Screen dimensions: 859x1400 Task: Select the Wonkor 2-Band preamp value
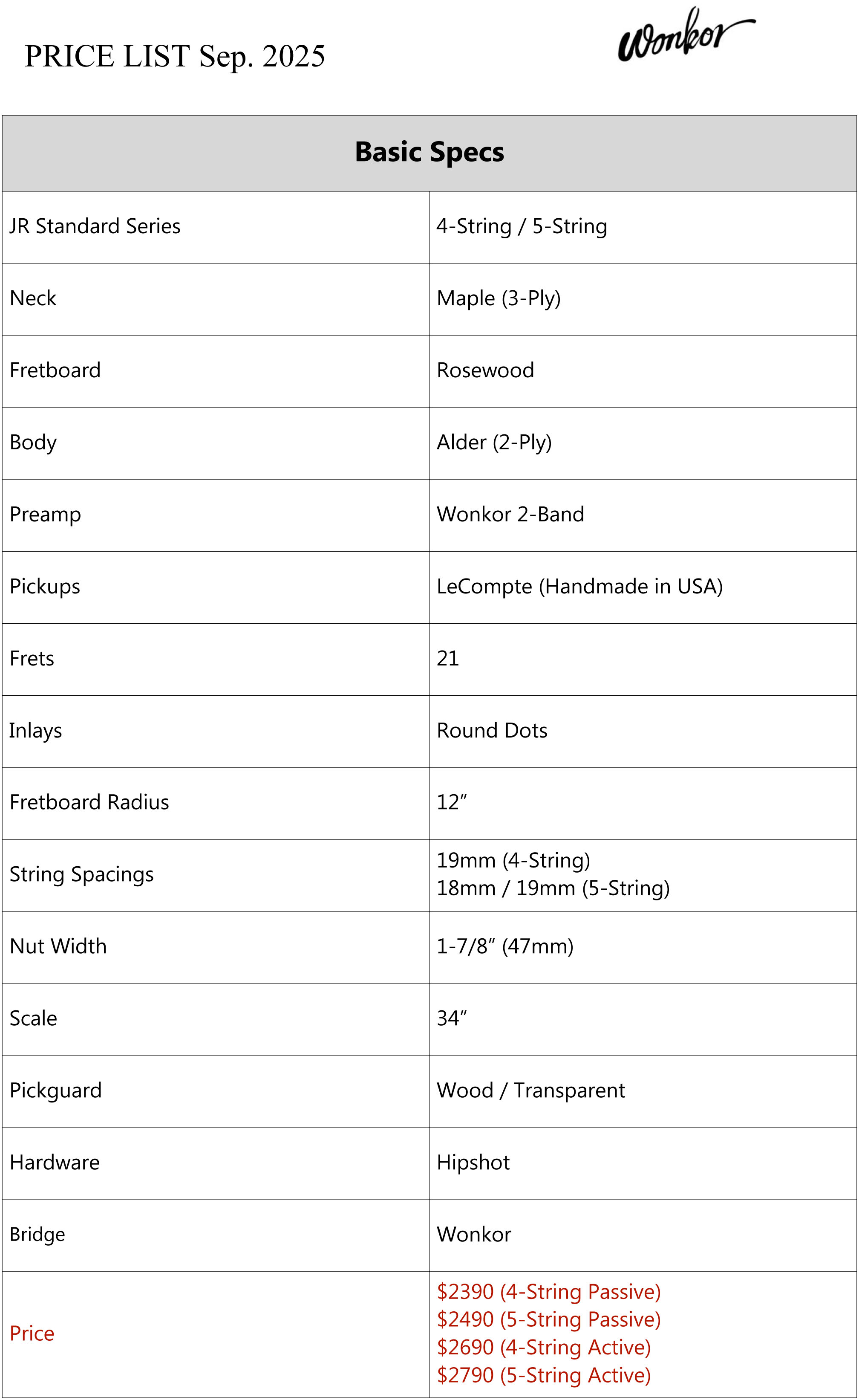tap(510, 515)
